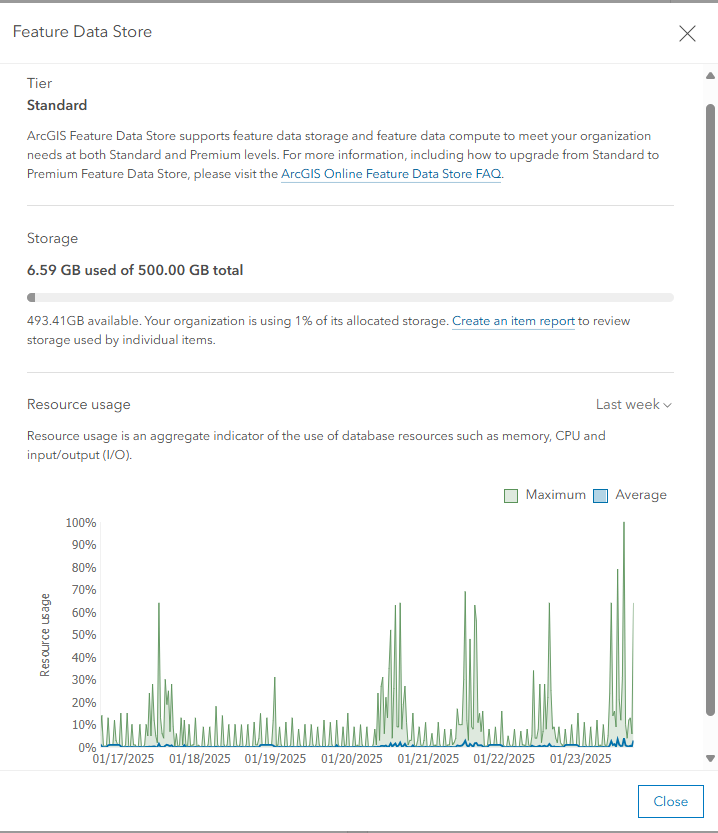Change the chart date range using its selector
The image size is (718, 833).
pos(633,405)
